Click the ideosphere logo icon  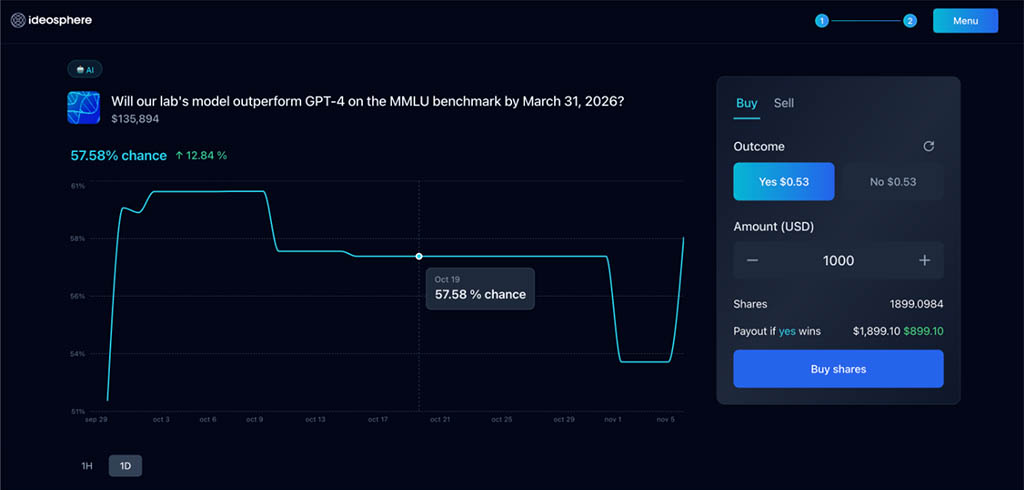pyautogui.click(x=18, y=20)
